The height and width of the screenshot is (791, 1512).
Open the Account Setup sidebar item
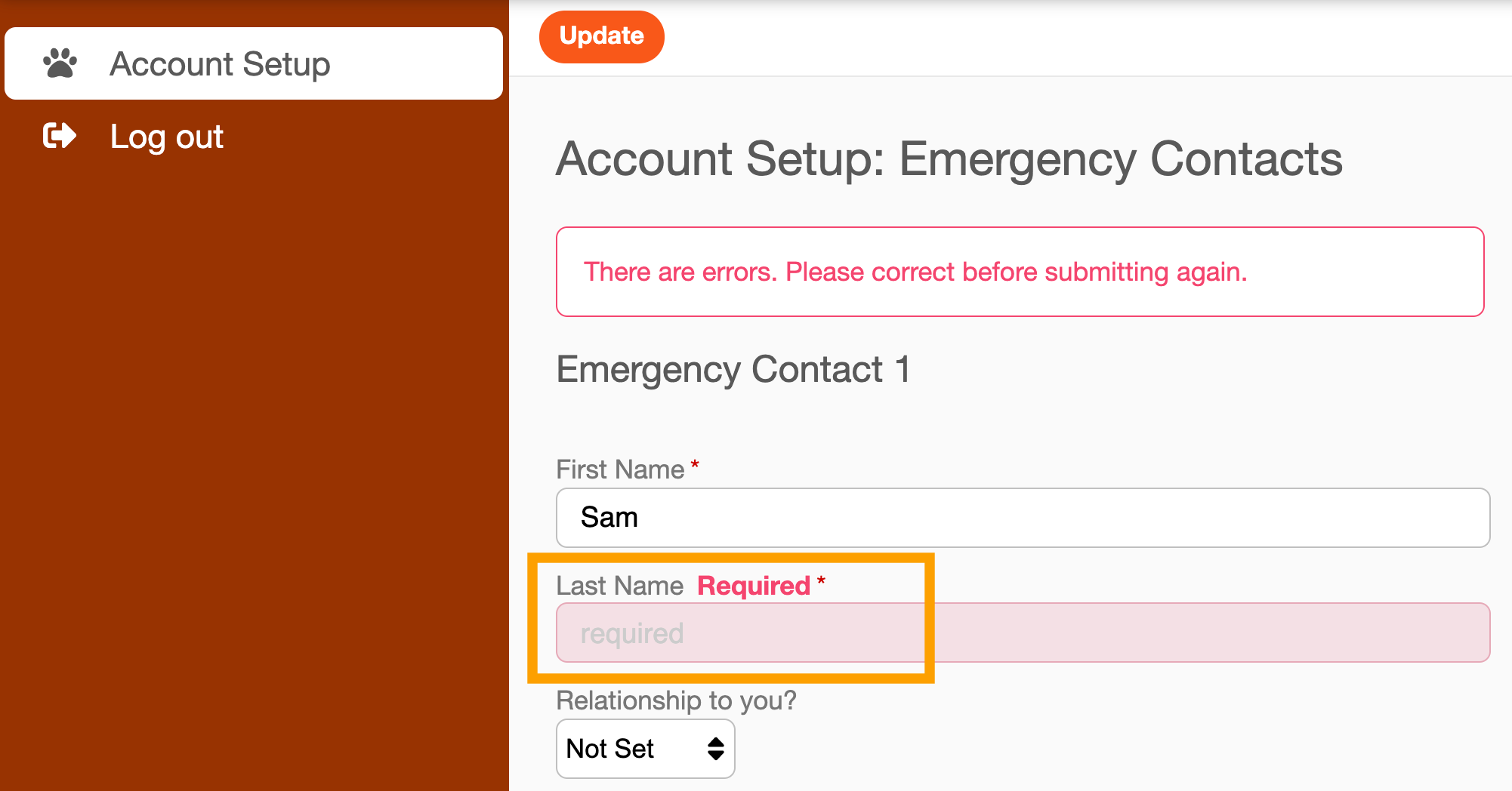254,63
